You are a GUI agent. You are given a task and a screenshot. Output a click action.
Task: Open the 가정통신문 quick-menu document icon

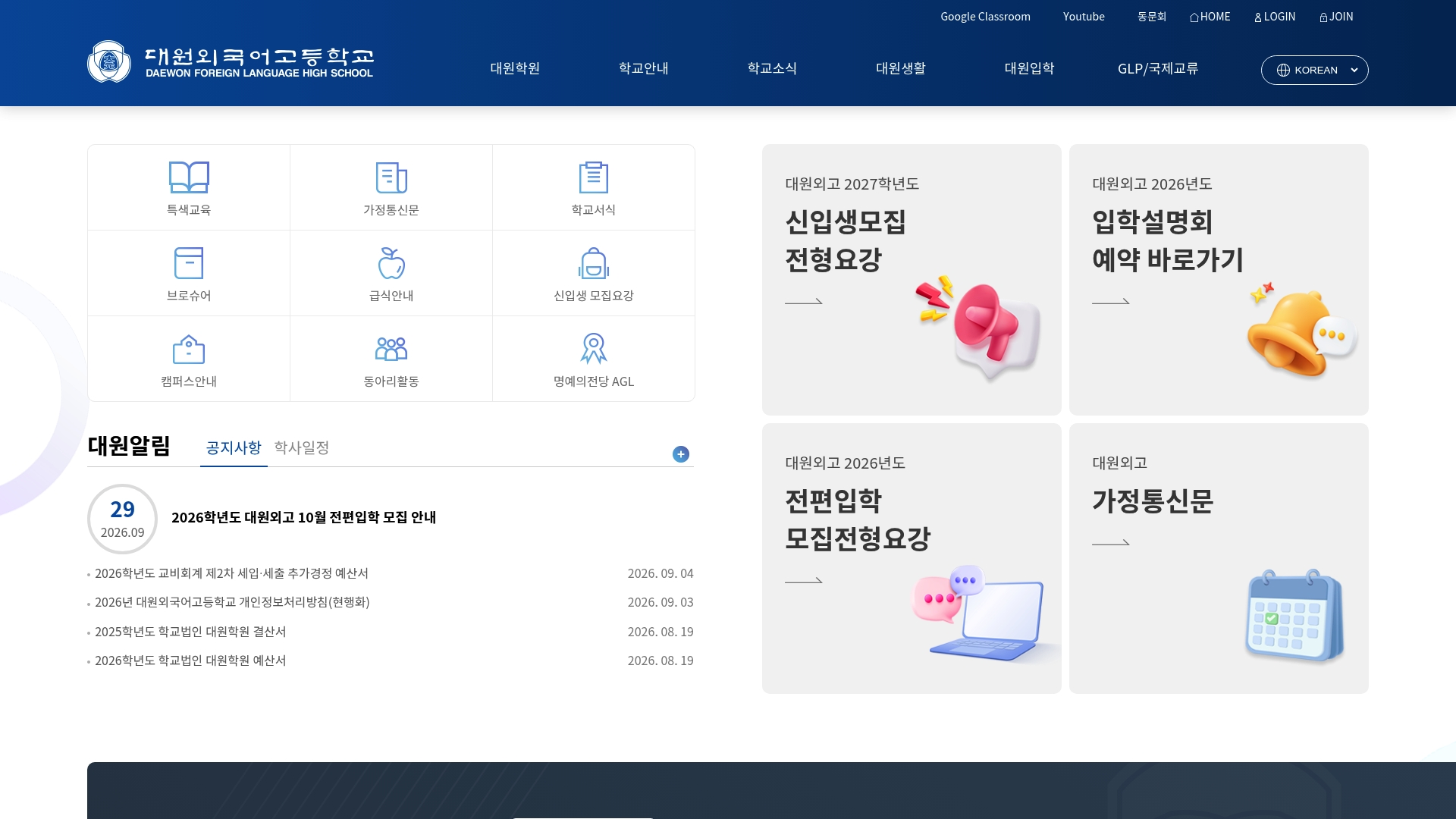(x=391, y=177)
